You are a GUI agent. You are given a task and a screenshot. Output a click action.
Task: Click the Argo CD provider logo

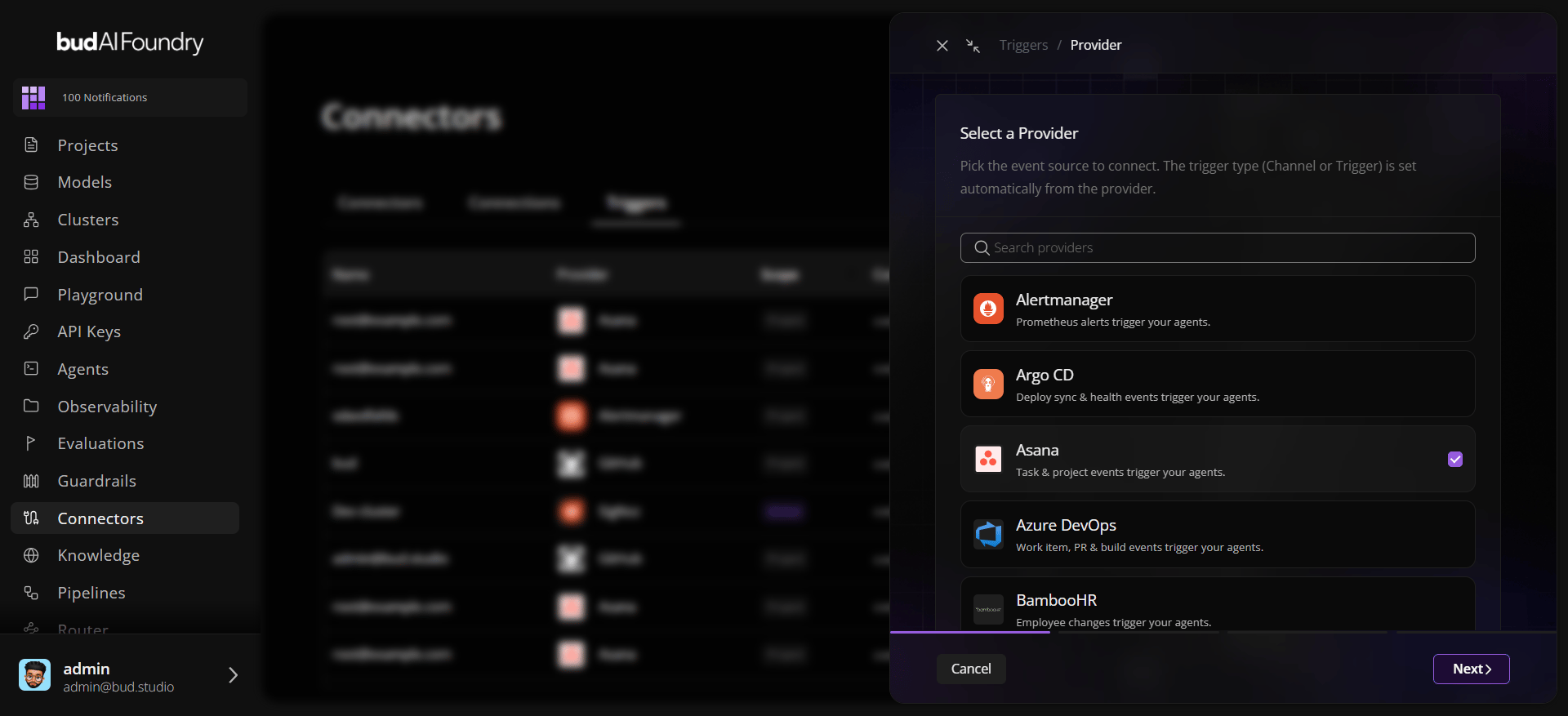pyautogui.click(x=988, y=384)
